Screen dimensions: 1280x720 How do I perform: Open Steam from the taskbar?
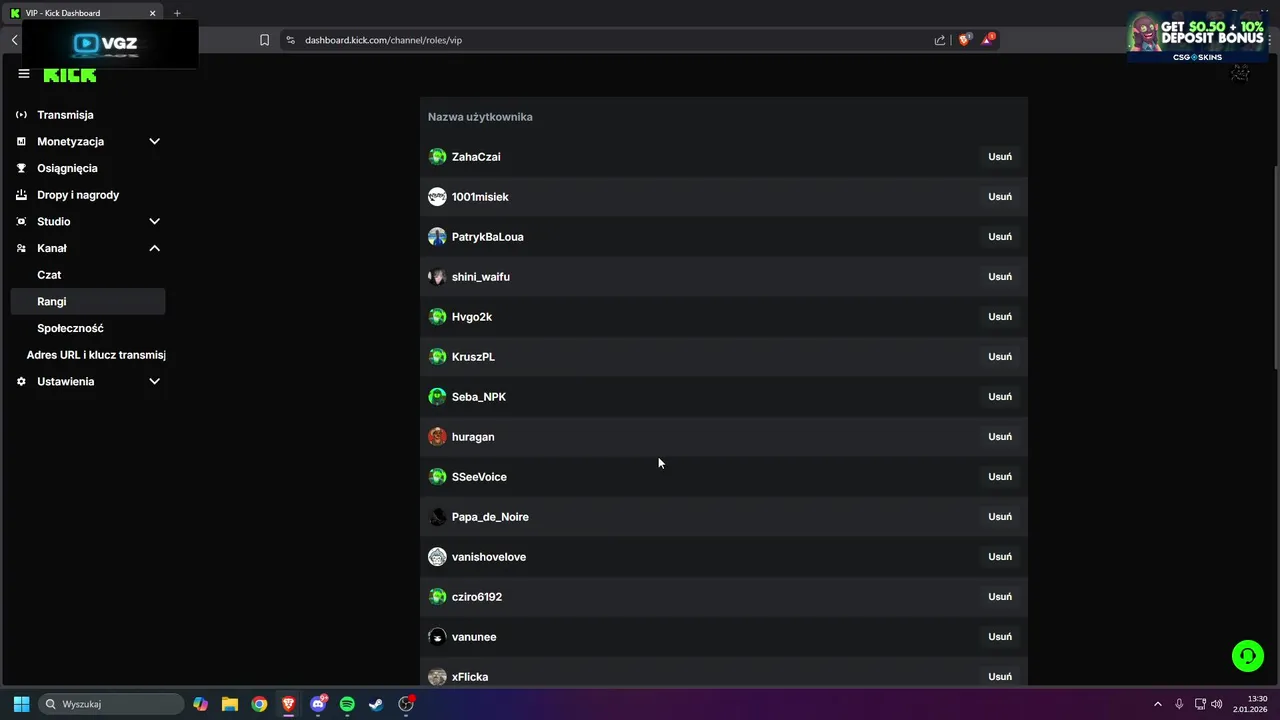tap(376, 704)
